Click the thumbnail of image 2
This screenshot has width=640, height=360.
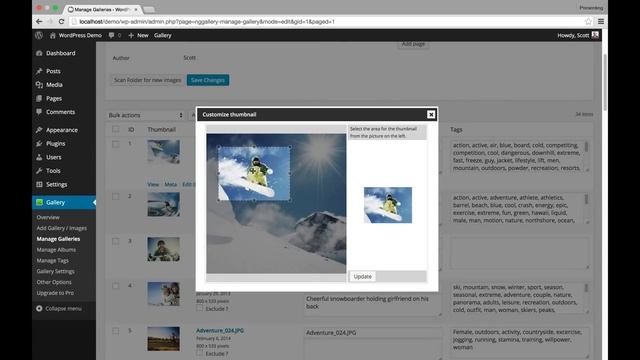[163, 204]
